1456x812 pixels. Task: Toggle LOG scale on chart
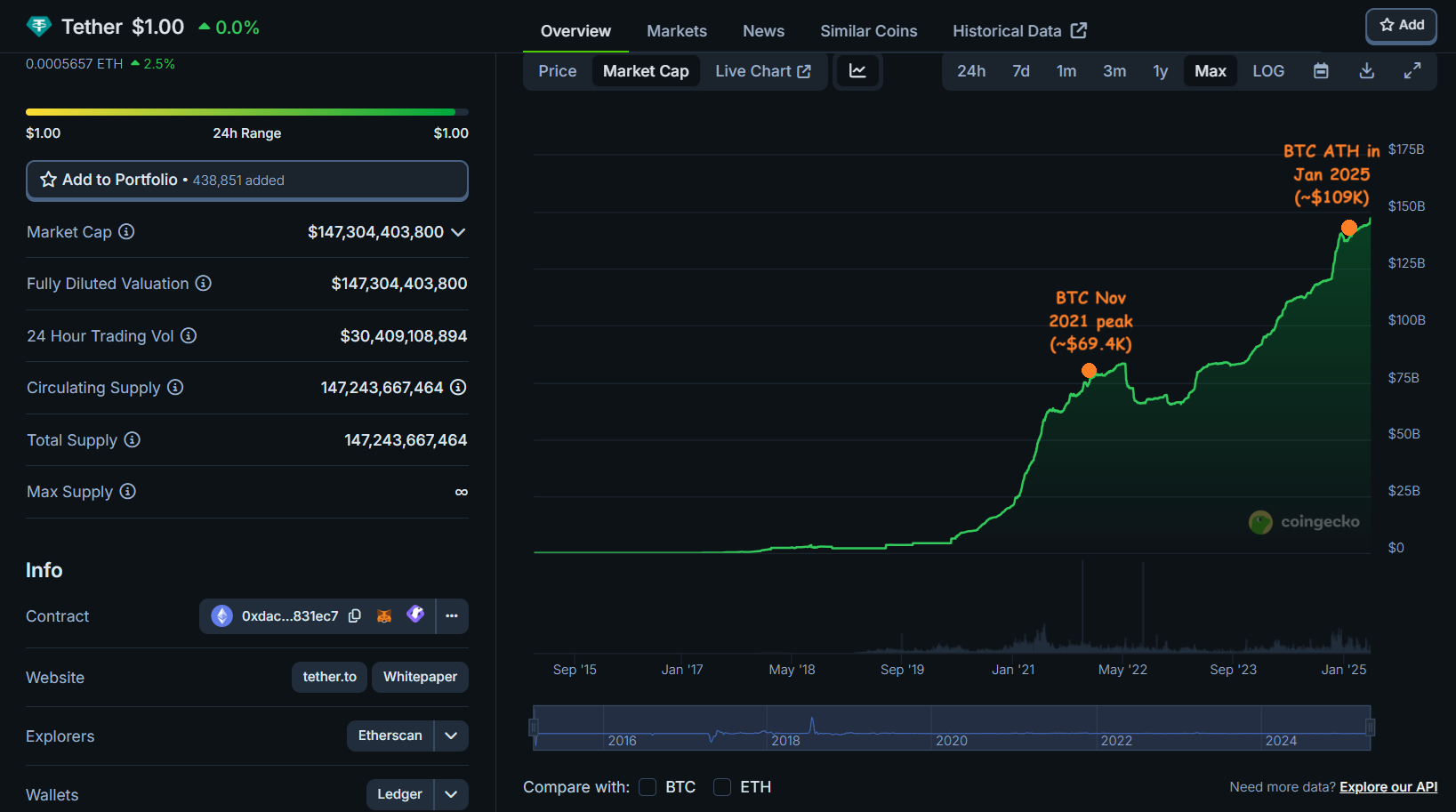pos(1268,71)
